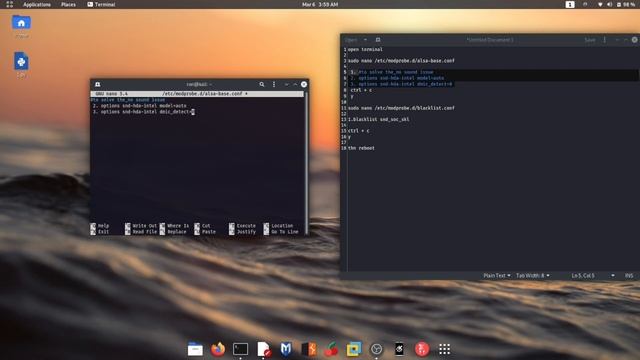This screenshot has width=640, height=360.
Task: Show all applications grid in the dock
Action: 444,349
